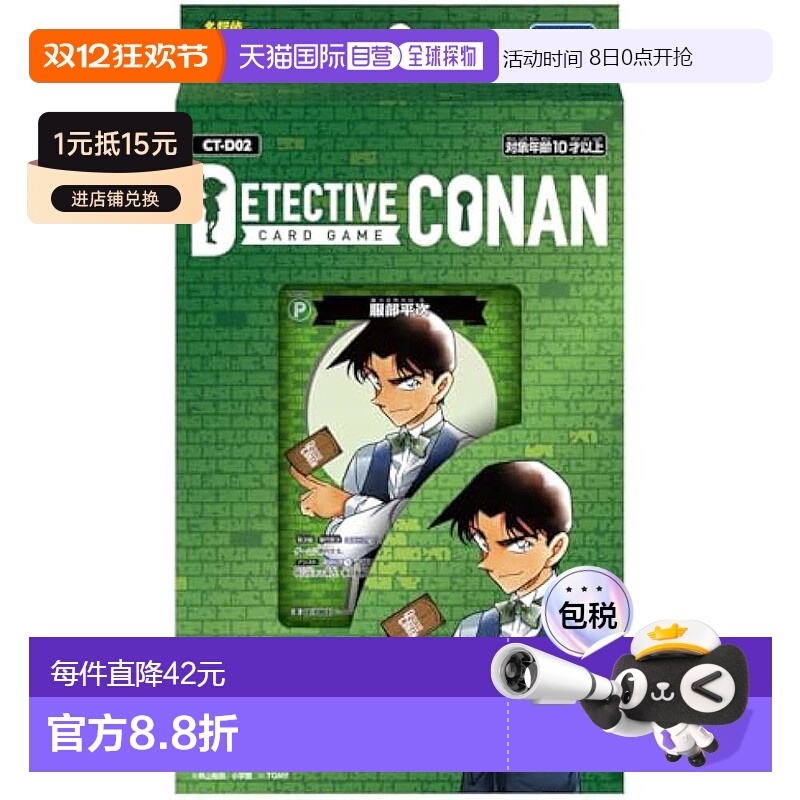Select the 自营 badge
Viewport: 800px width, 800px height.
point(372,57)
